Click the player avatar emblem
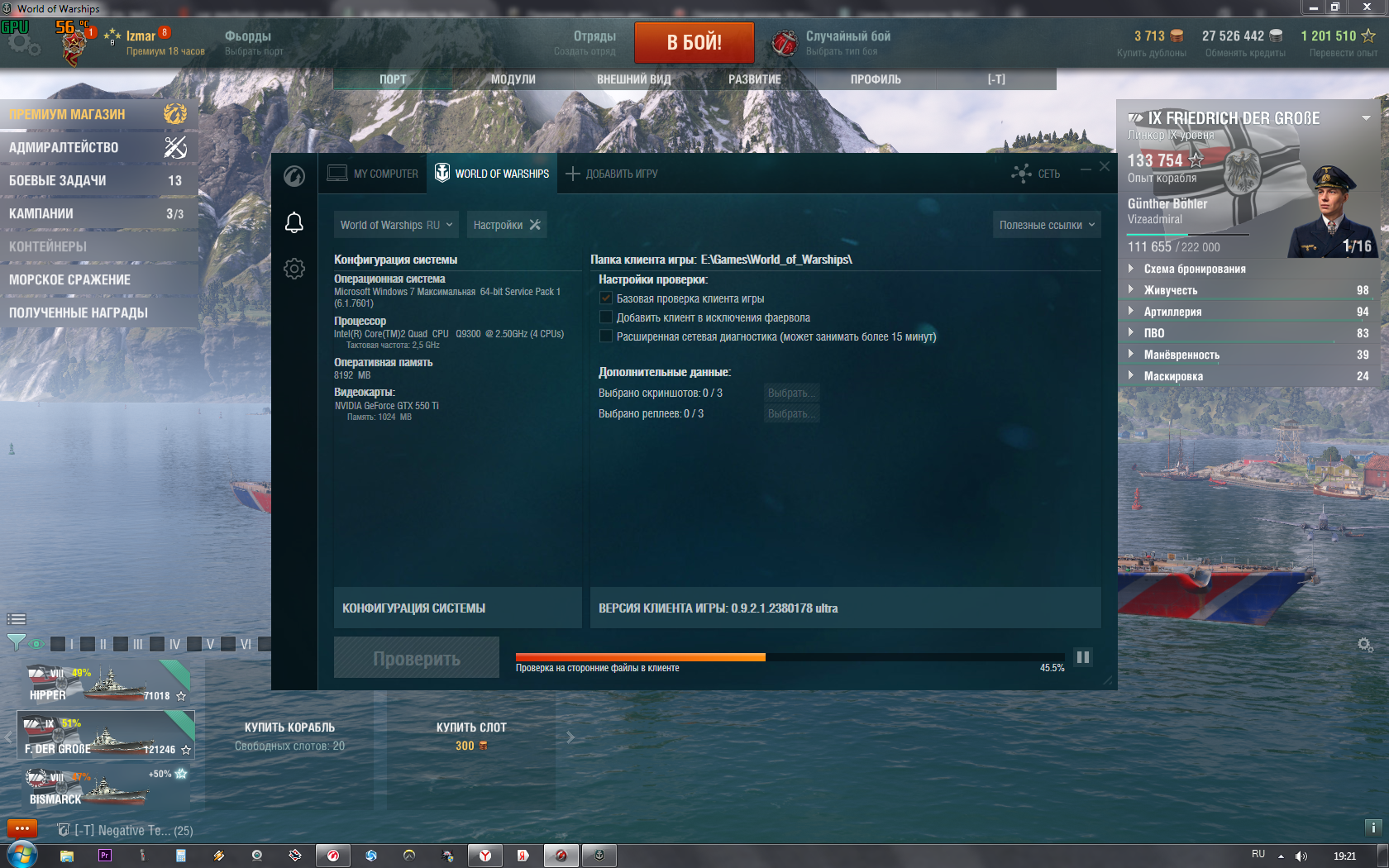Screen dimensions: 1389x868 74,46
